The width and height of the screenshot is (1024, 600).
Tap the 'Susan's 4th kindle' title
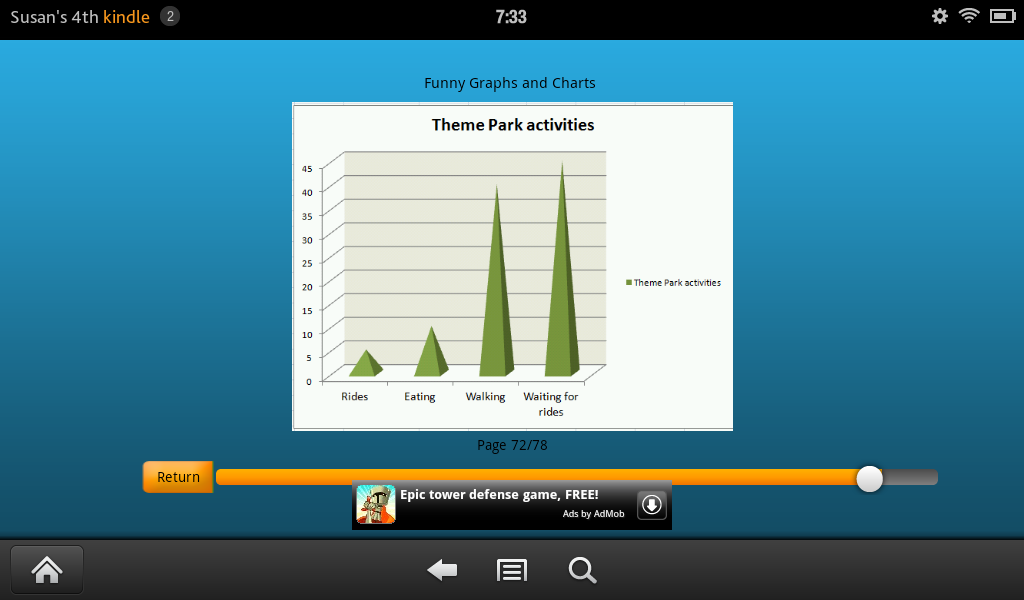coord(78,16)
